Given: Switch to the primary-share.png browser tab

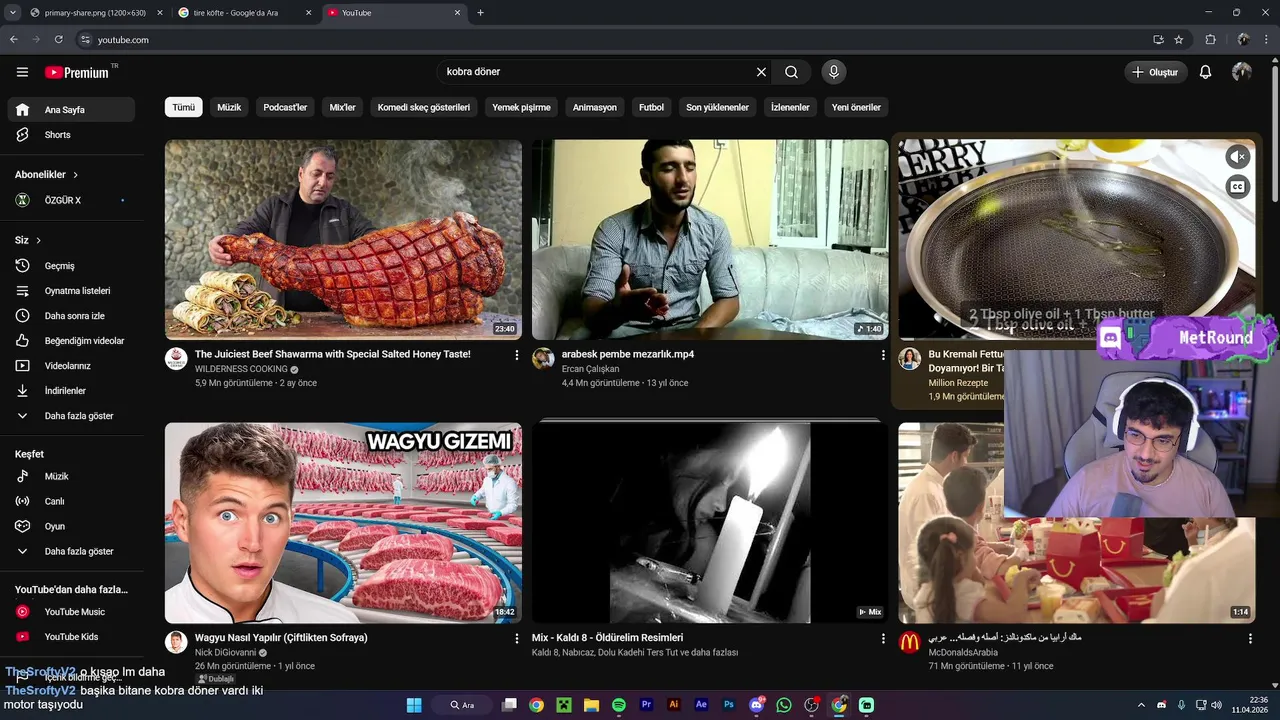Looking at the screenshot, I should click(95, 13).
